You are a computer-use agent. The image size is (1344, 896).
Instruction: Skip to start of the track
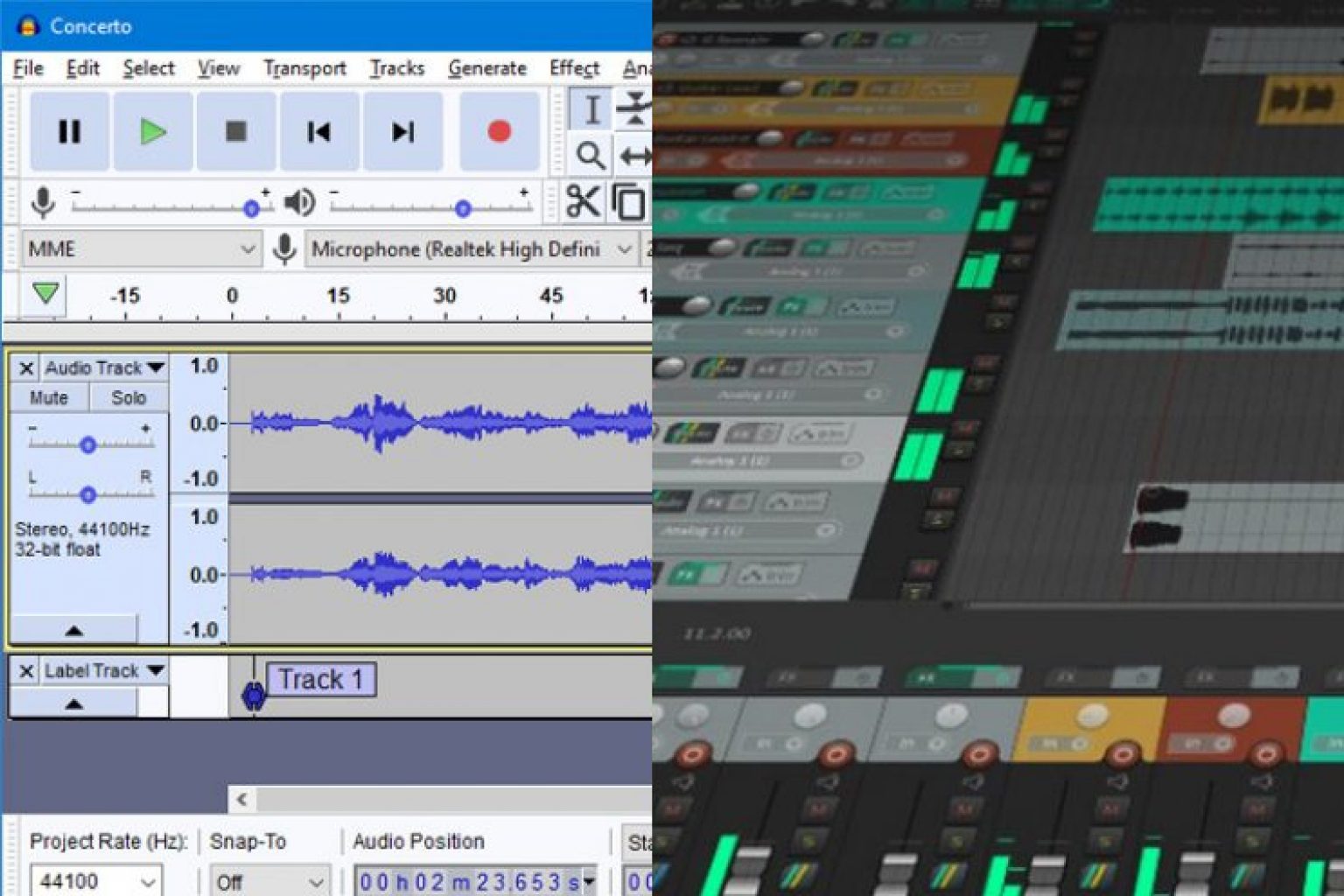318,132
